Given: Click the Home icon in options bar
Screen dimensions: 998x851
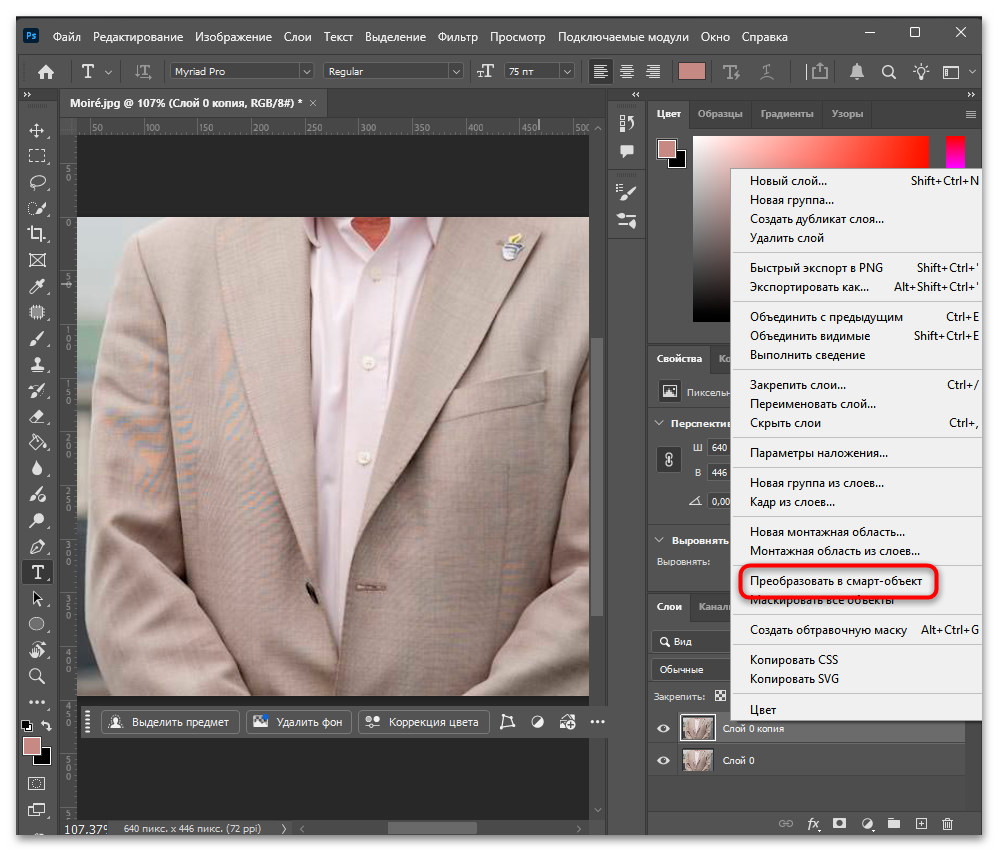Looking at the screenshot, I should click(46, 72).
